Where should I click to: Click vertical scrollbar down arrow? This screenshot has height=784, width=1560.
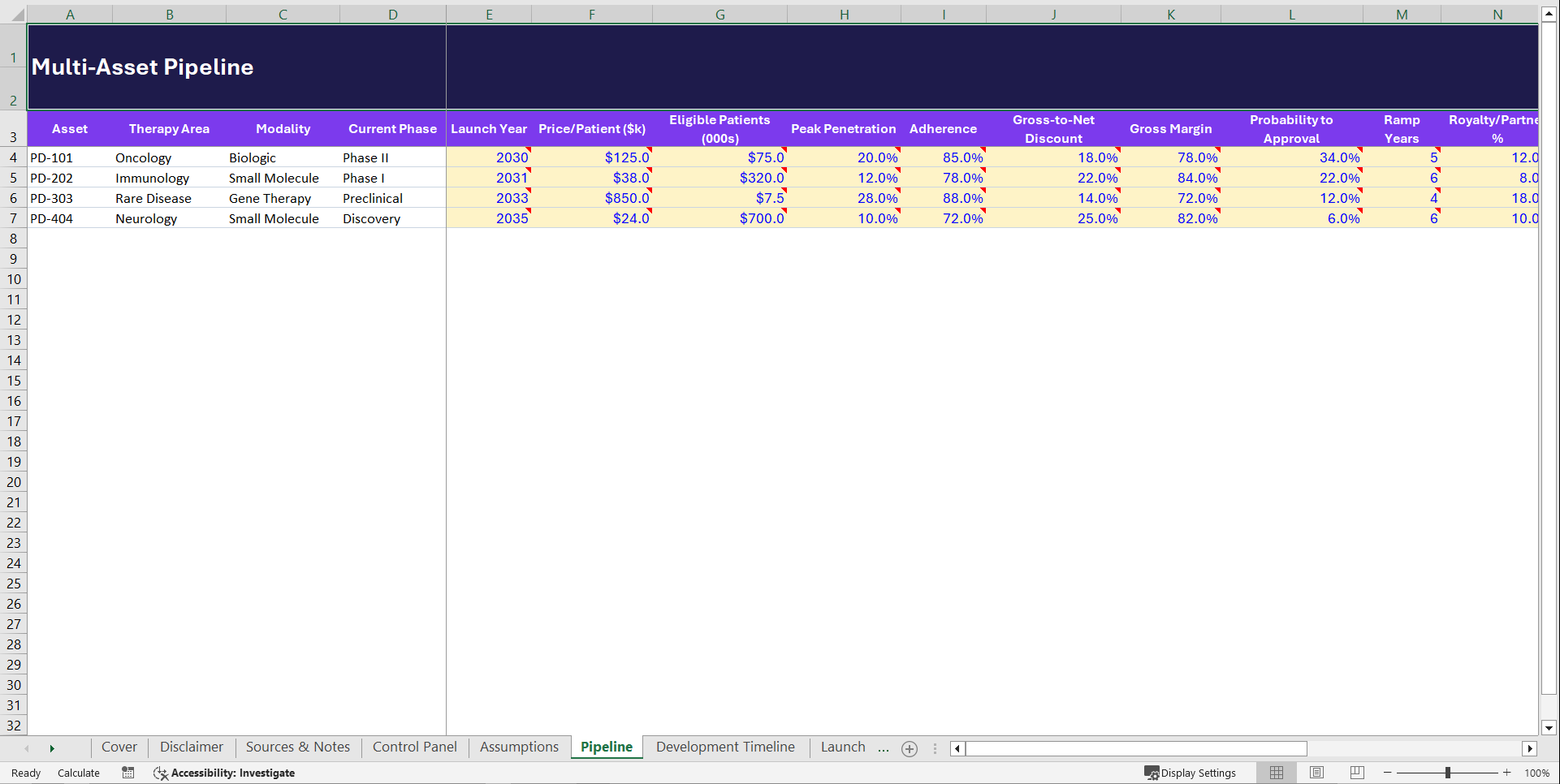[x=1549, y=728]
